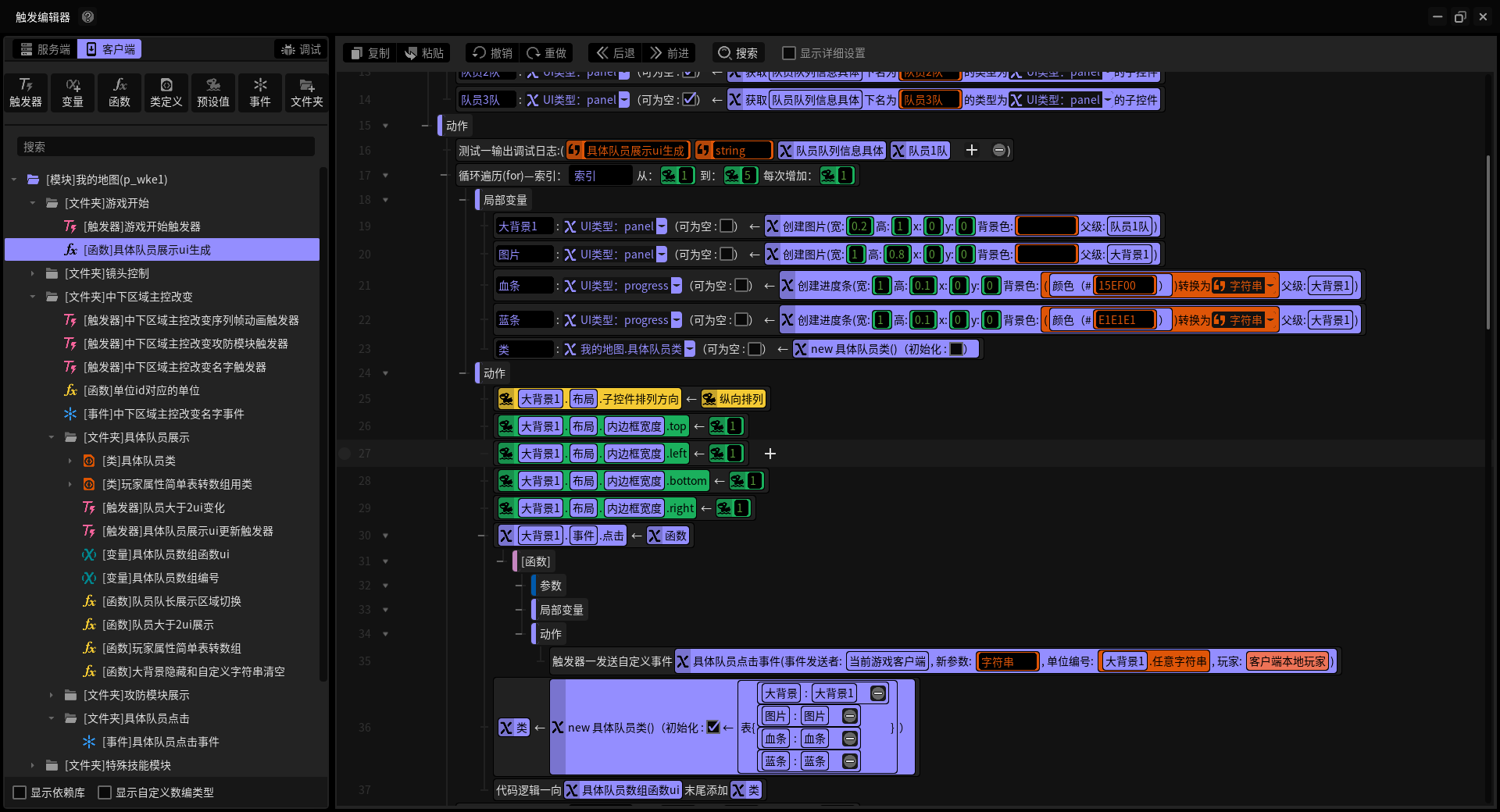Screen dimensions: 1500x812
Task: Toggle 可为空 checkbox on 队员3队 row
Action: point(690,100)
